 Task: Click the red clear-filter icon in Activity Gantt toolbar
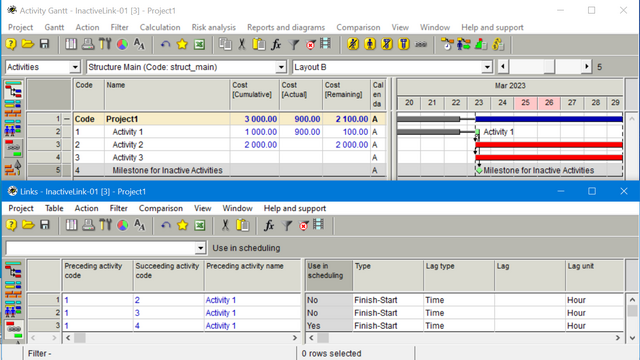pyautogui.click(x=310, y=44)
